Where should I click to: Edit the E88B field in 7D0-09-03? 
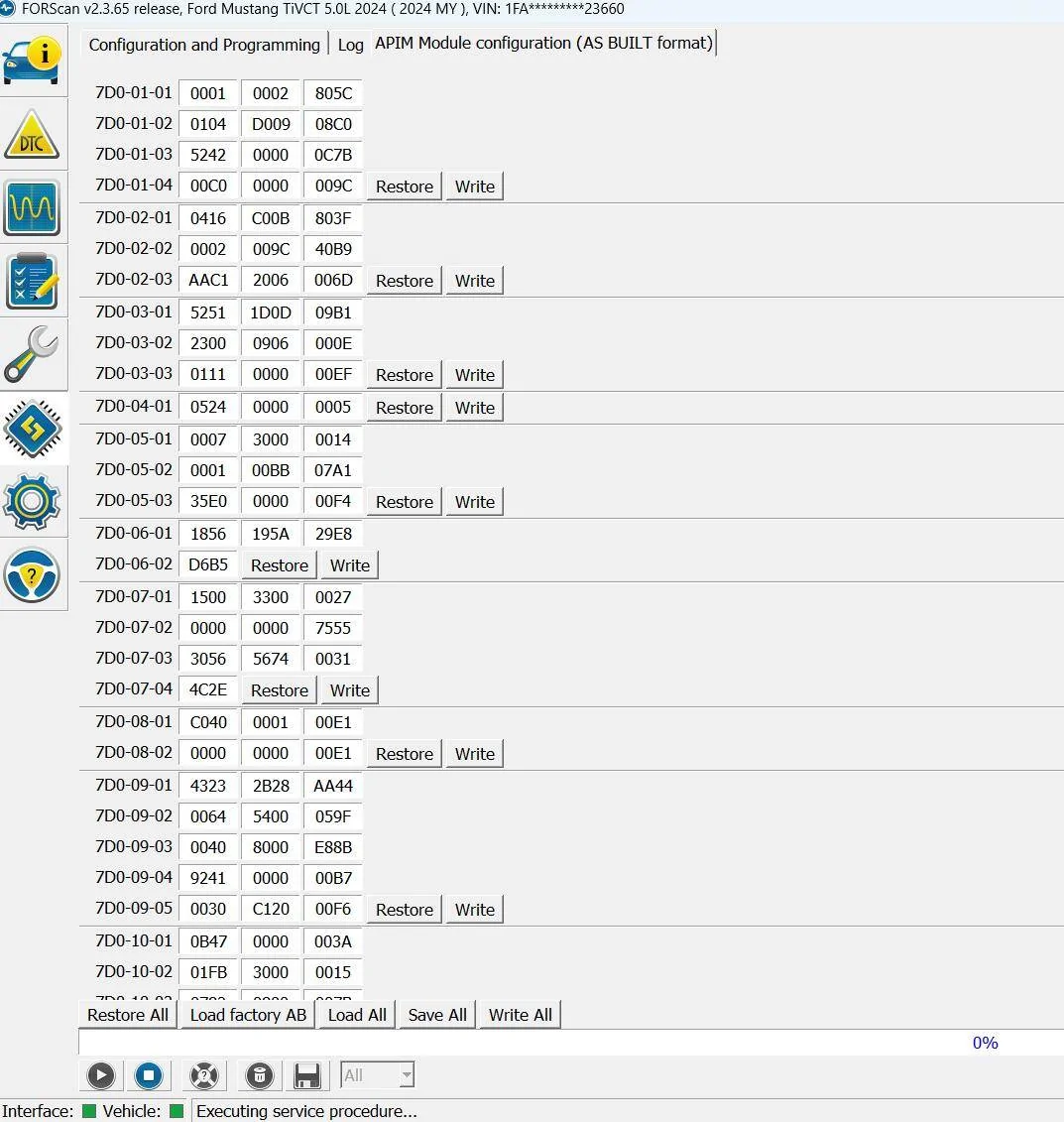point(333,847)
